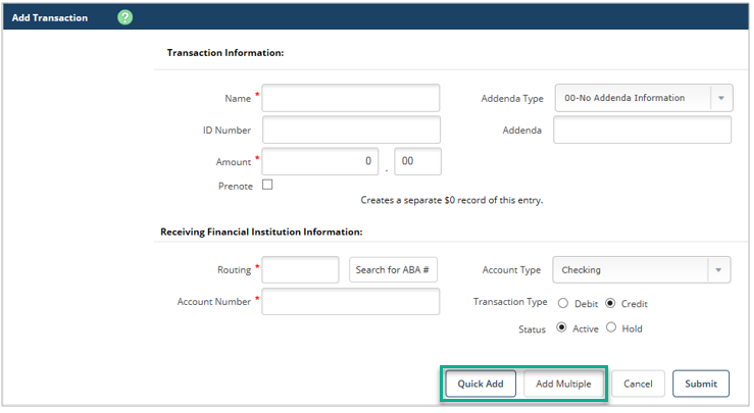Image resolution: width=754 pixels, height=413 pixels.
Task: Click the Amount cents field
Action: click(x=417, y=161)
